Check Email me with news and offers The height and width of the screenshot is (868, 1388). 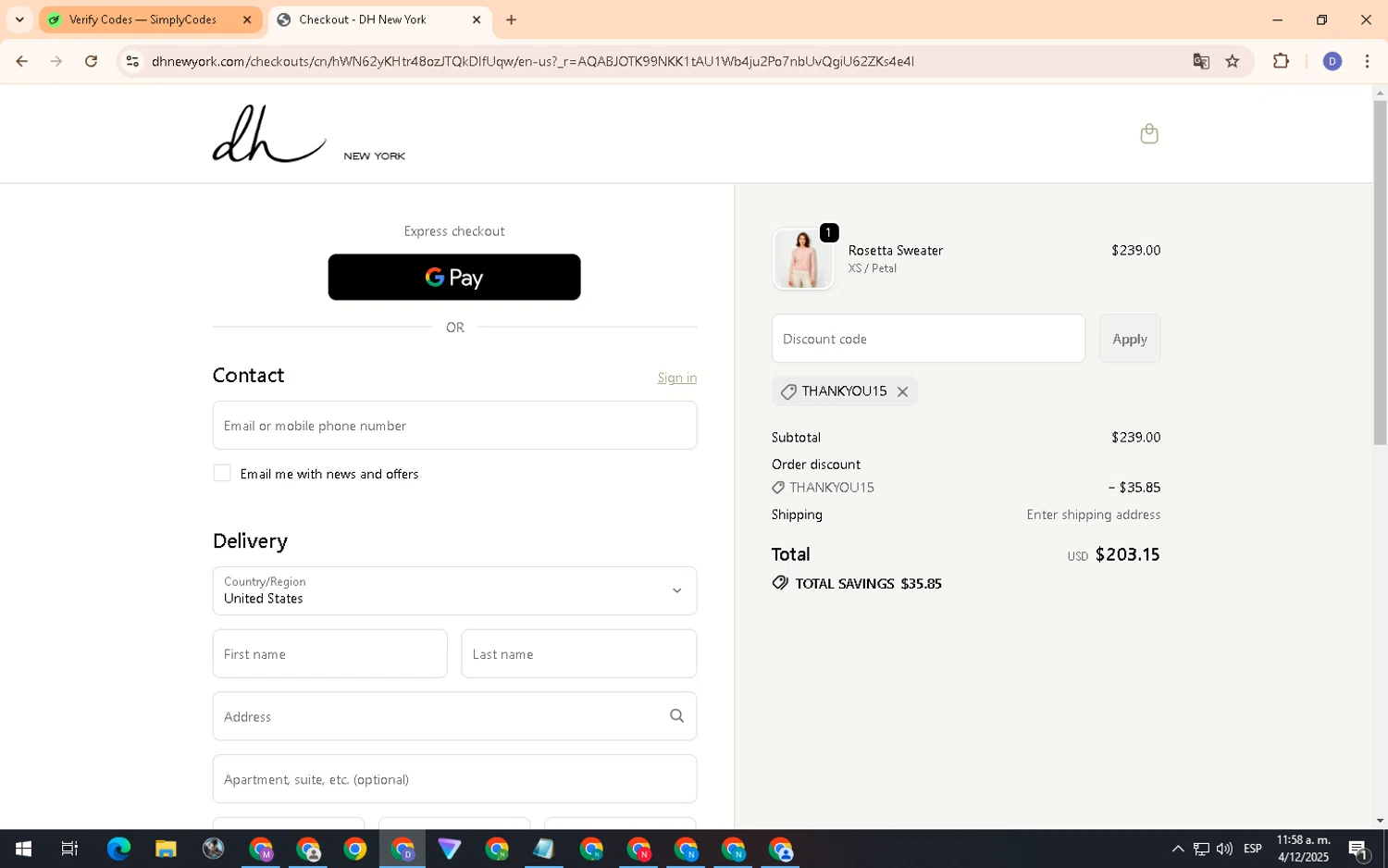point(222,473)
